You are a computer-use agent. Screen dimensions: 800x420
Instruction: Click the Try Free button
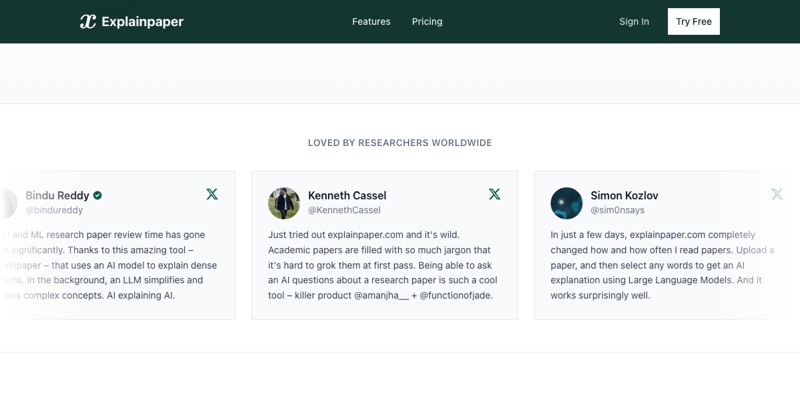tap(694, 21)
